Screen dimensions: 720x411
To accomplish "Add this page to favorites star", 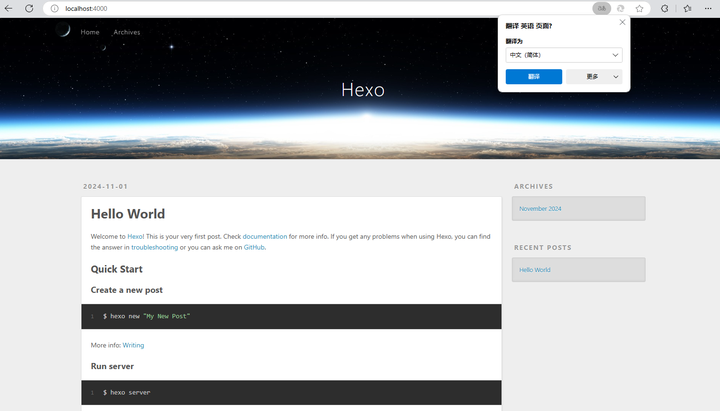I will tap(640, 8).
